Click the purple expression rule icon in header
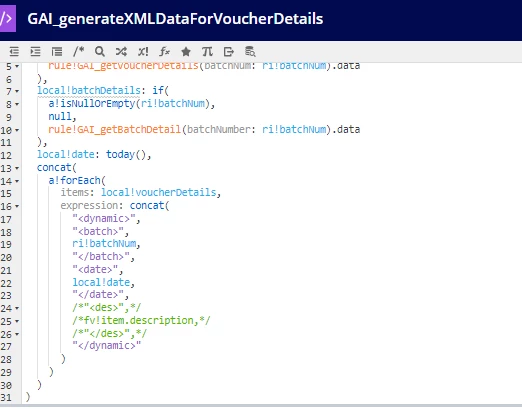522x416 pixels. (x=7, y=19)
